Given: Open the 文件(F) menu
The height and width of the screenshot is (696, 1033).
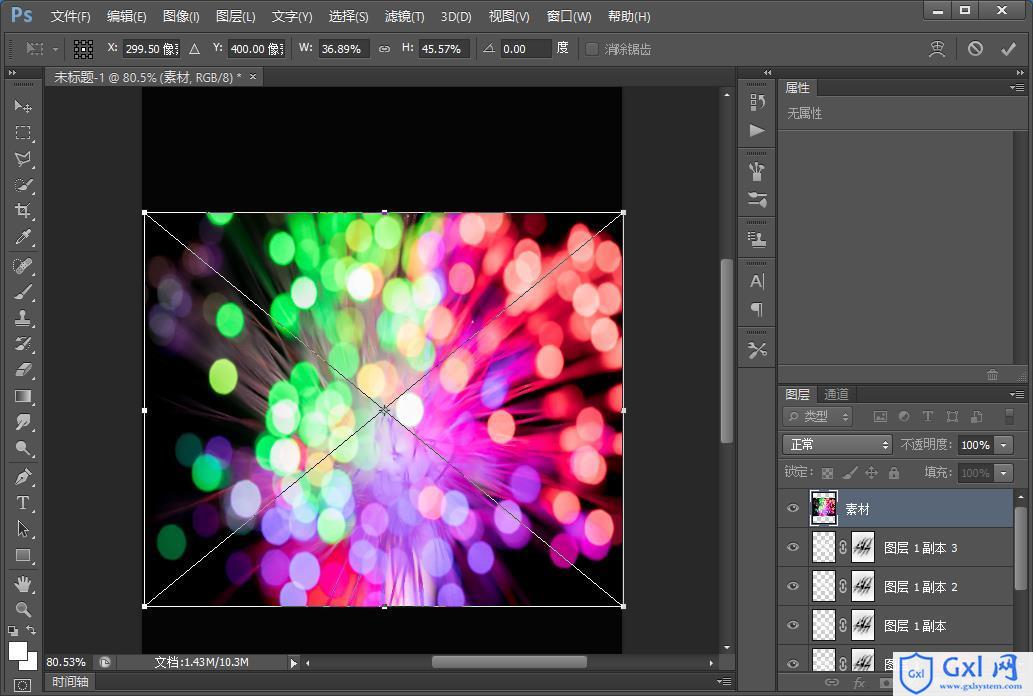Looking at the screenshot, I should (70, 16).
